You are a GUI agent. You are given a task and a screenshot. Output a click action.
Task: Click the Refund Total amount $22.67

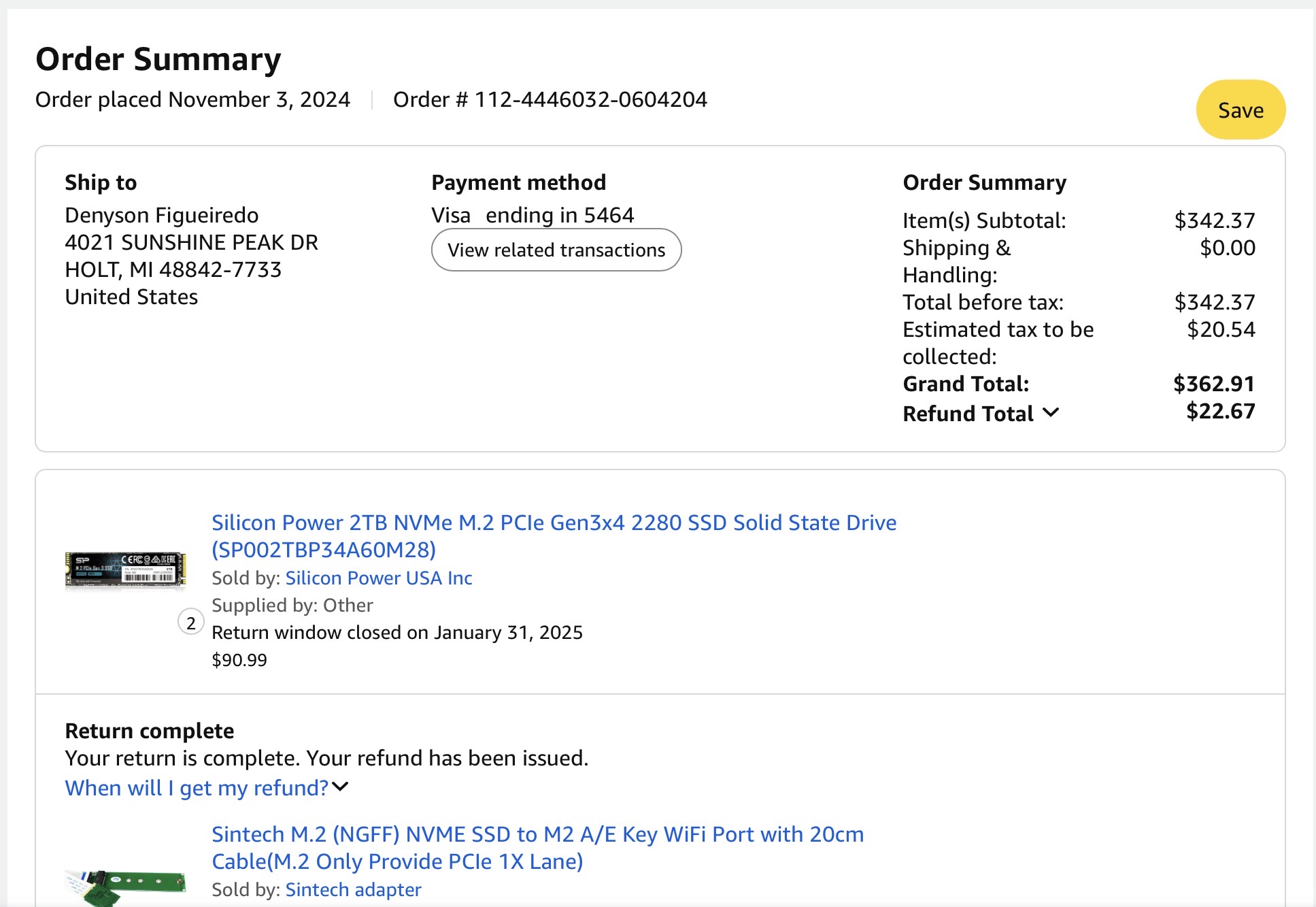point(1220,412)
